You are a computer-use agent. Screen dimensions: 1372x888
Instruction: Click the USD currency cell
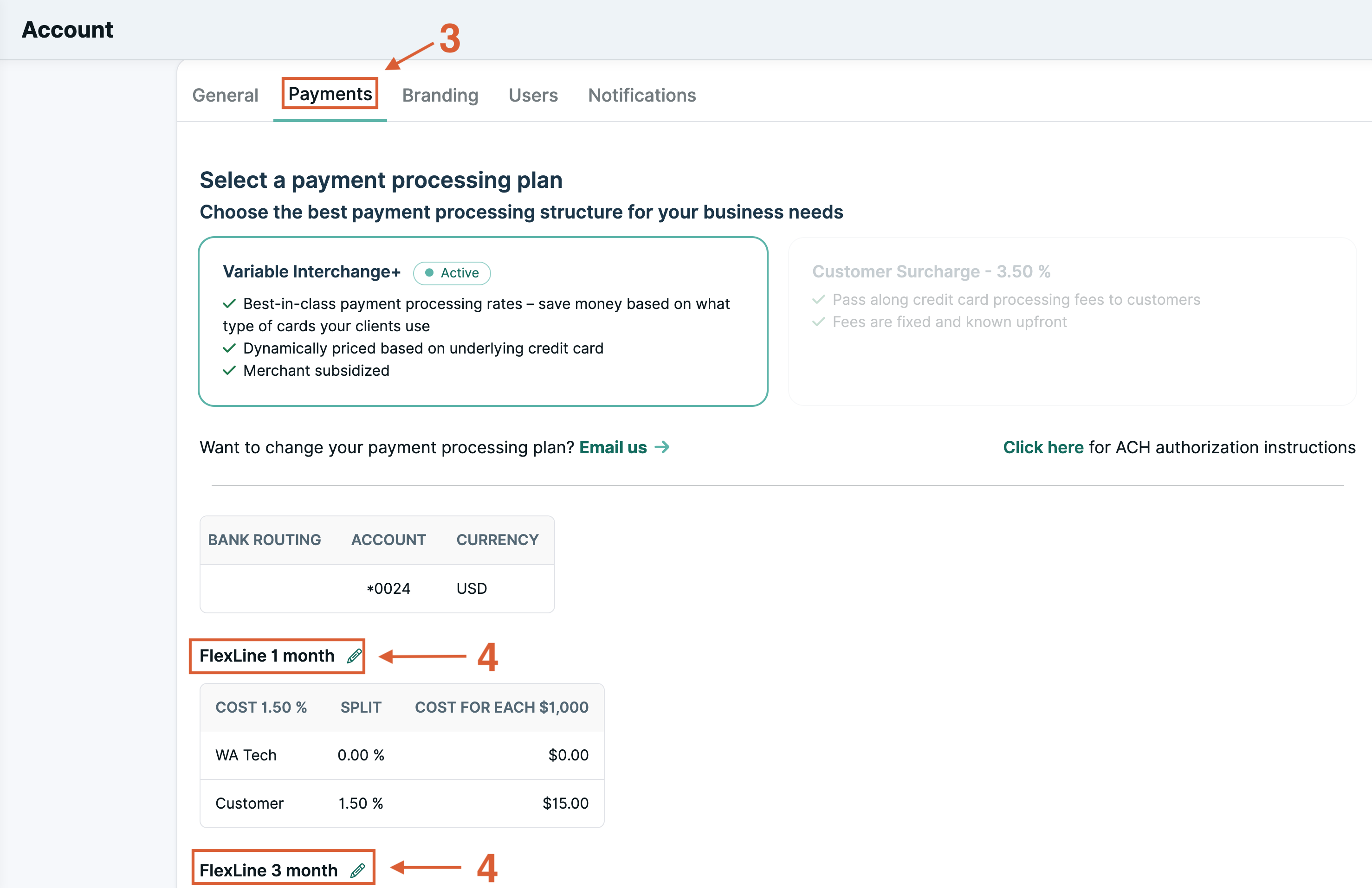pyautogui.click(x=472, y=588)
